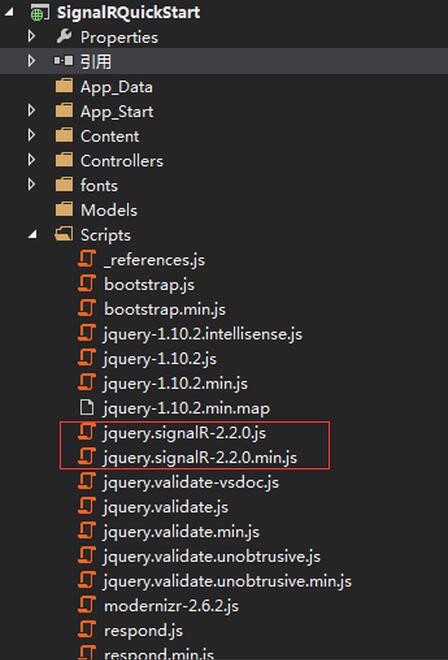Click the jquery-1.10.2.min.map file icon
Viewport: 448px width, 660px height.
pos(86,408)
